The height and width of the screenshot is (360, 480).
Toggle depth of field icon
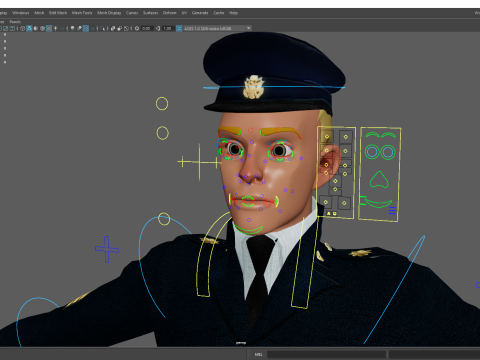pyautogui.click(x=92, y=28)
